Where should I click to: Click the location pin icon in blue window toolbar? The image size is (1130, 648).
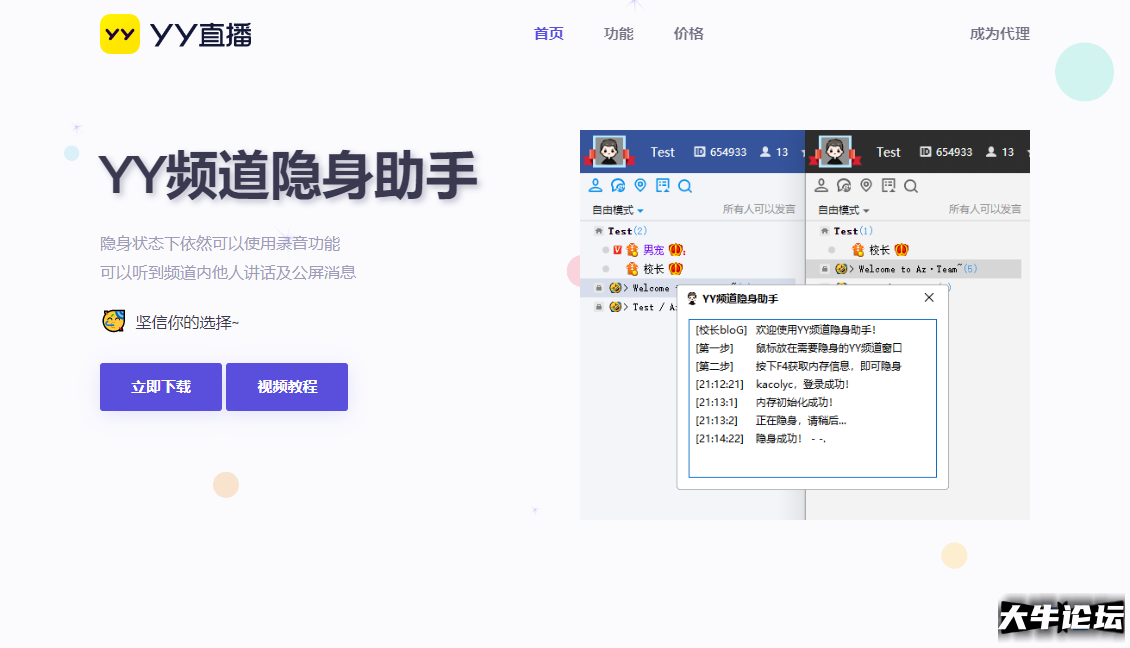coord(640,185)
